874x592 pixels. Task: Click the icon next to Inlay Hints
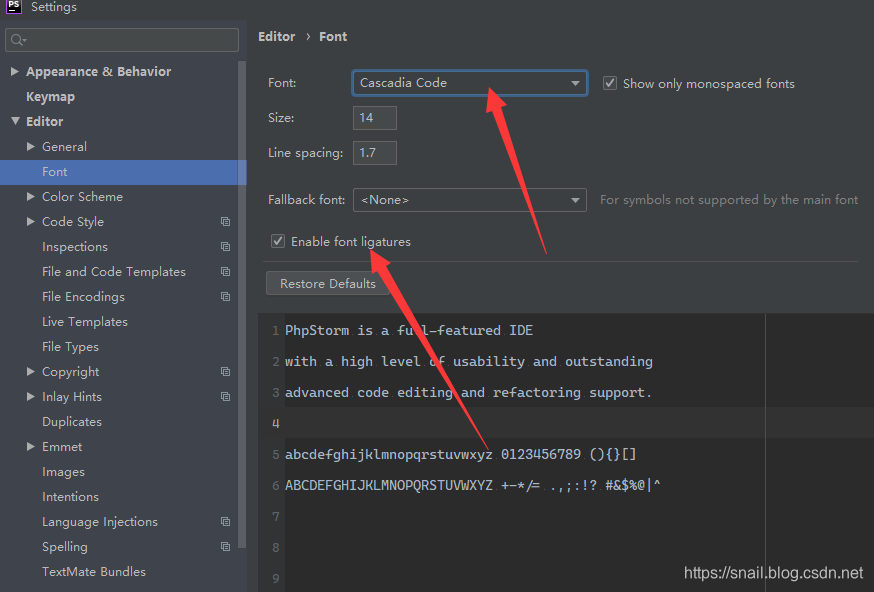tap(225, 396)
